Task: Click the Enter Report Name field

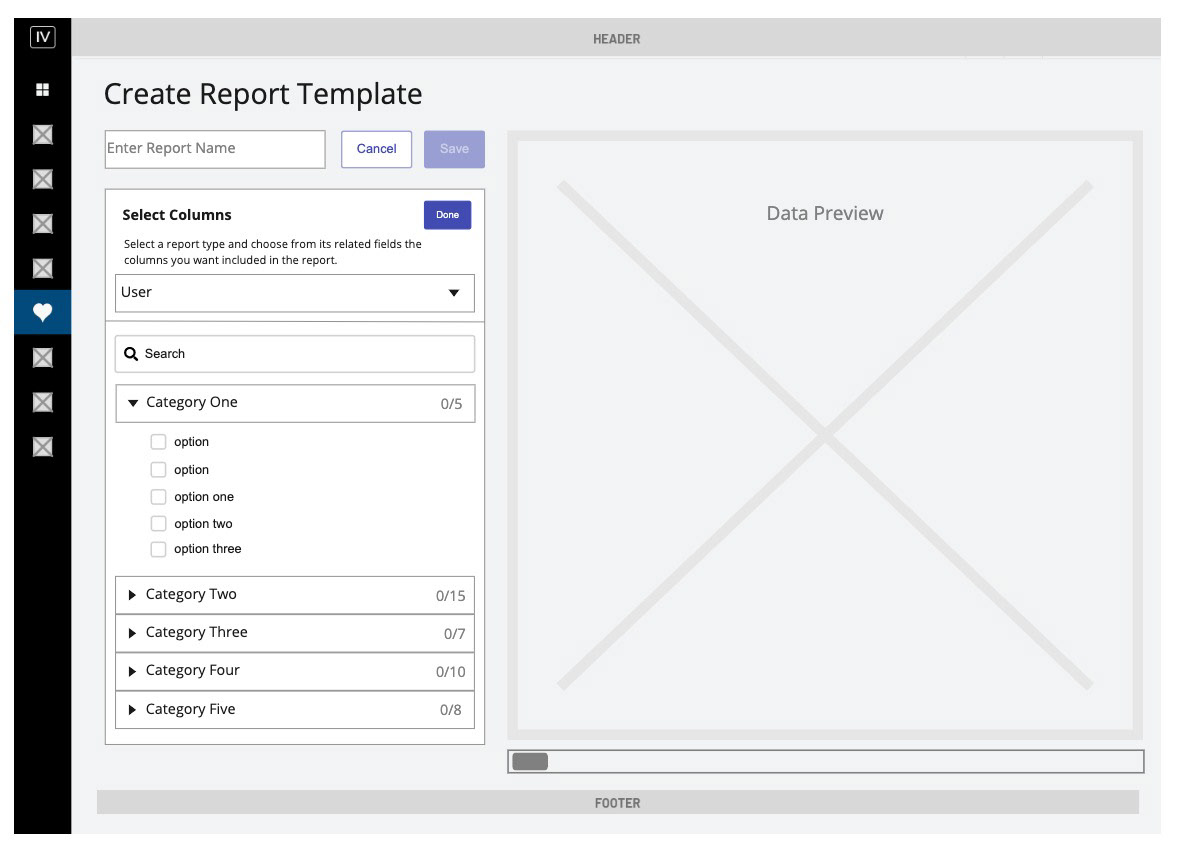Action: click(215, 149)
